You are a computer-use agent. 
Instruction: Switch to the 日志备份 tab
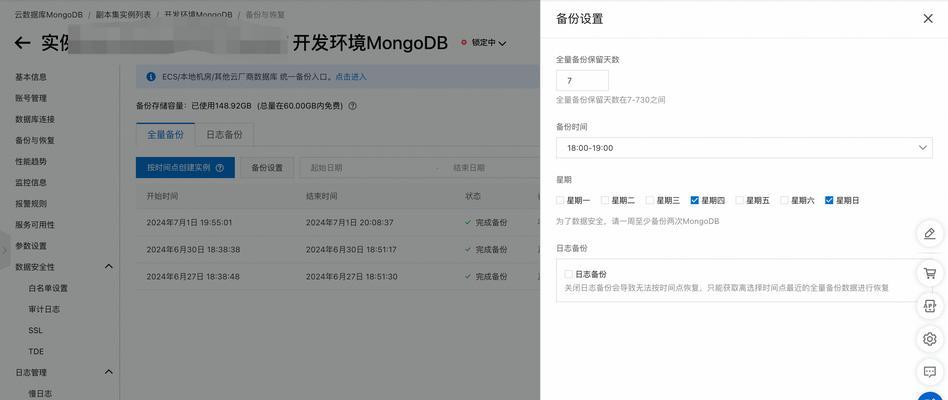[224, 135]
